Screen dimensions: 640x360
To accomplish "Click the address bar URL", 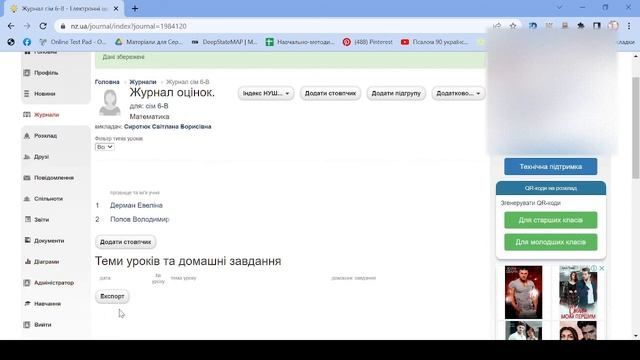I will [x=128, y=26].
